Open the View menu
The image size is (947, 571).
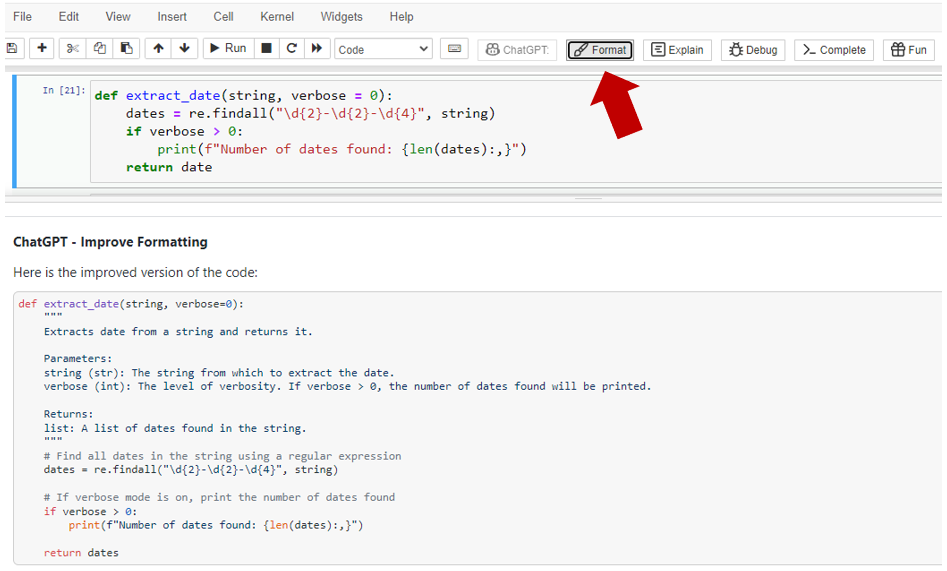pos(118,16)
